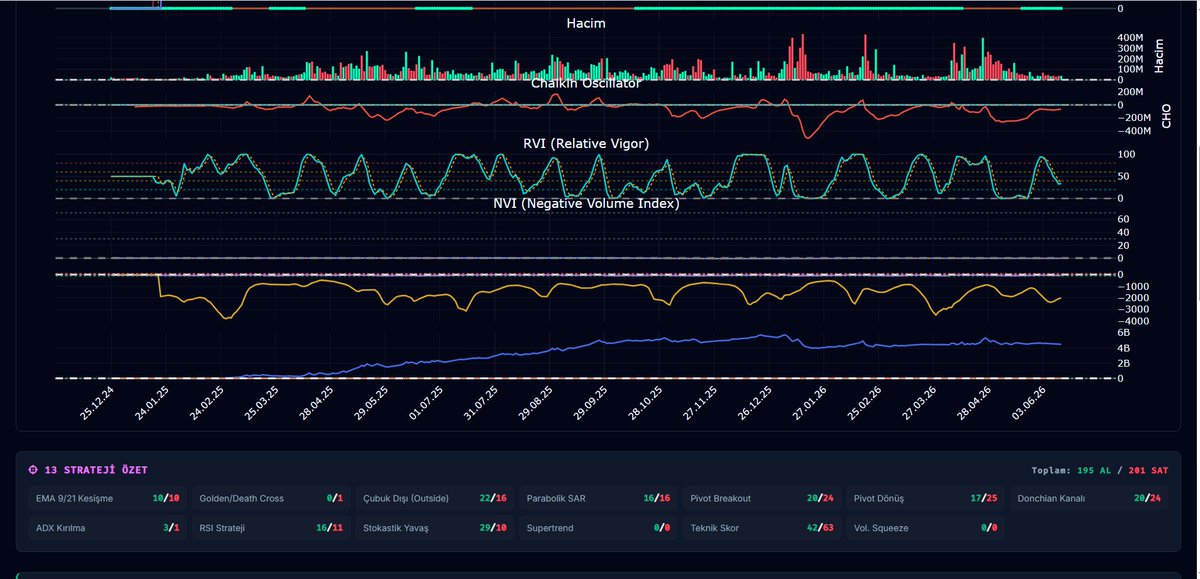Select the NVI (Negative Volume Index) title
The image size is (1200, 579).
pyautogui.click(x=586, y=204)
